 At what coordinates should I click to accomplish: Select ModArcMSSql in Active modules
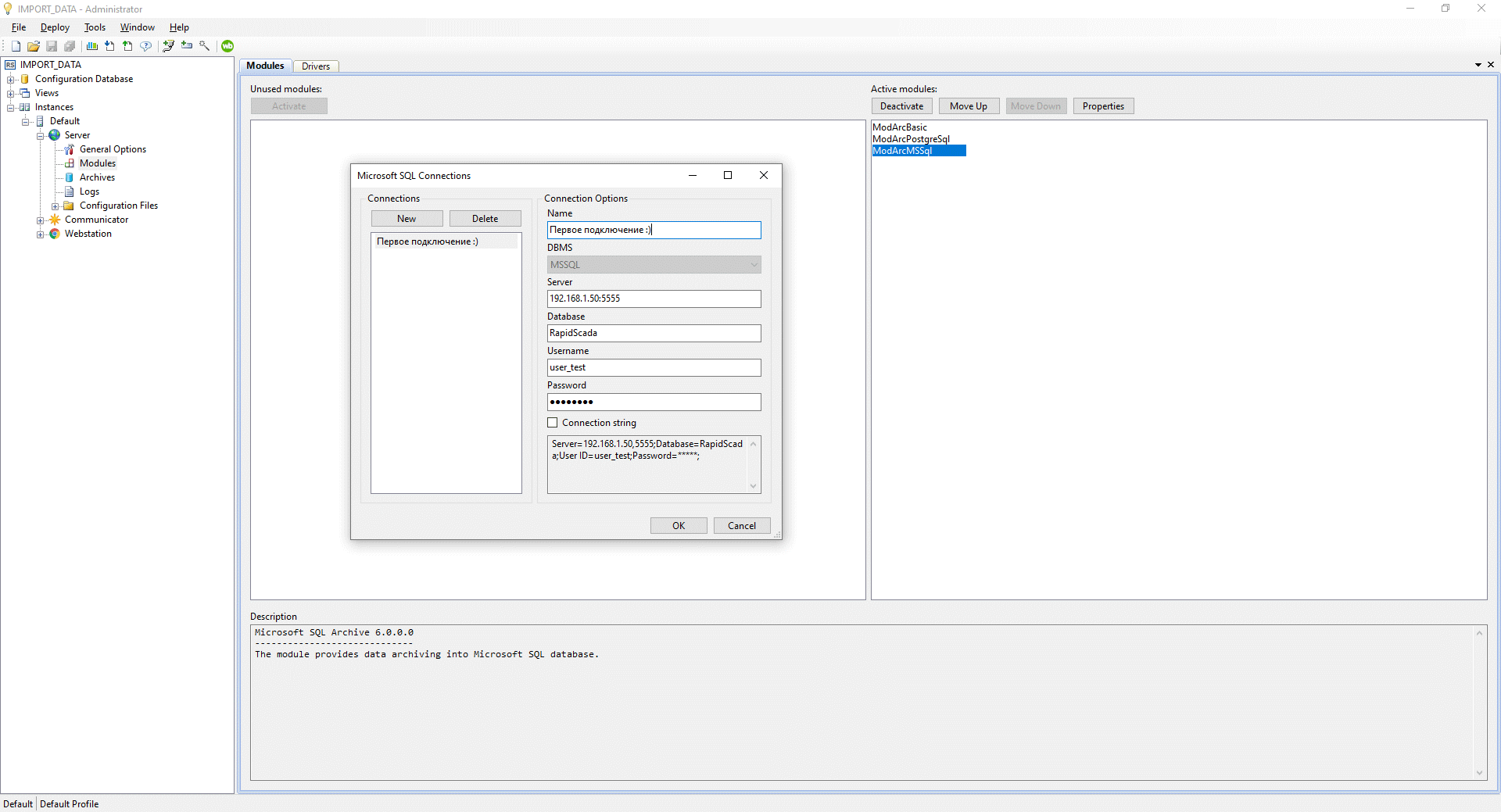point(919,151)
